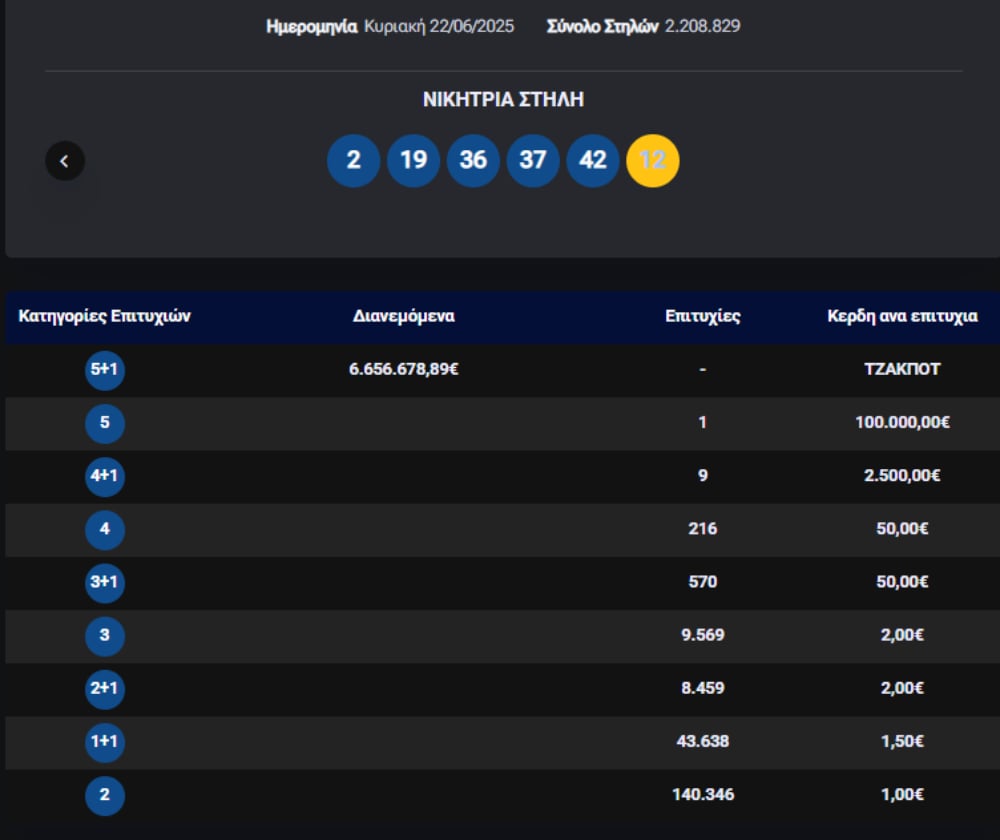Click the 50,00€ value in the 3+1 row
The image size is (1000, 840).
pyautogui.click(x=902, y=582)
